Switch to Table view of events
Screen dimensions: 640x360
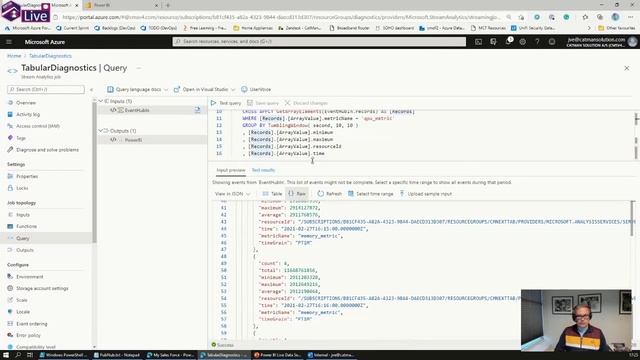click(x=272, y=194)
